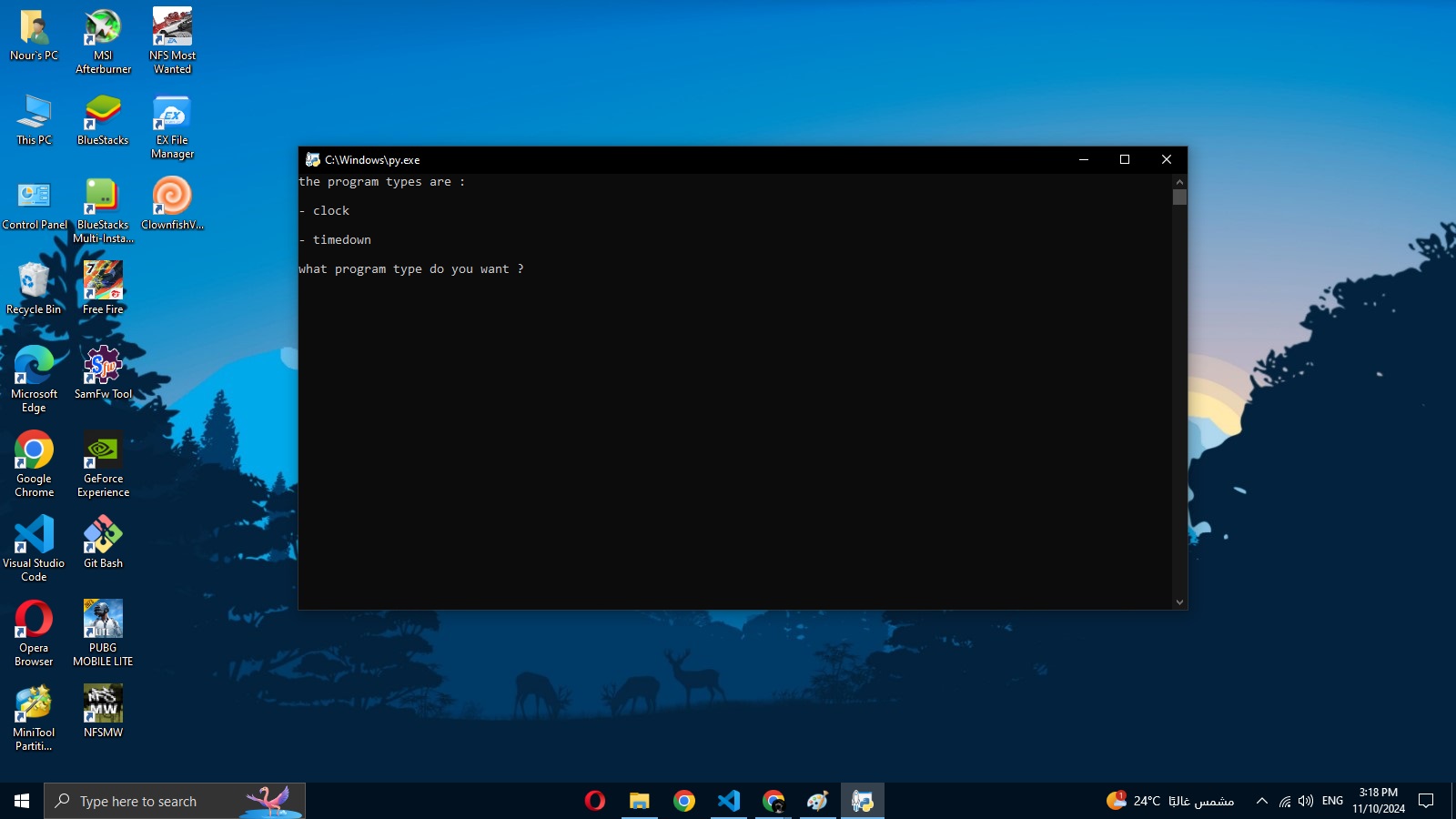Switch to Chrome in the taskbar
1456x819 pixels.
tap(684, 801)
